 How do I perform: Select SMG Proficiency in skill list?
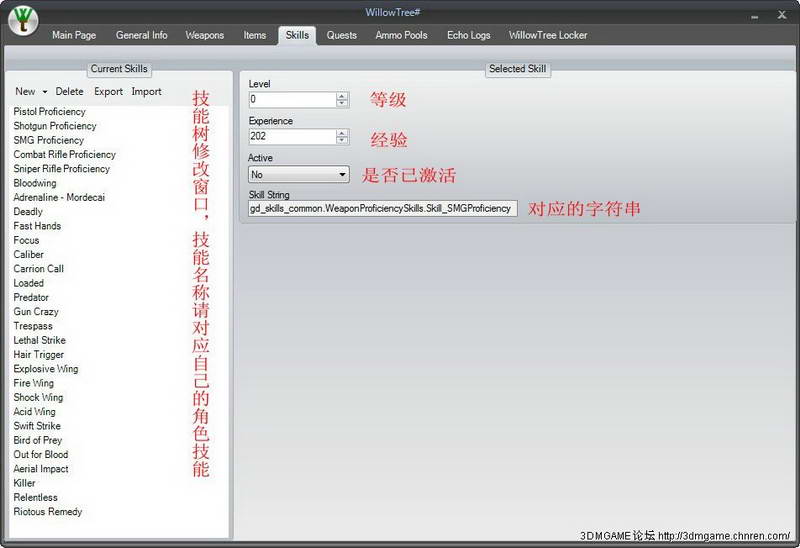tap(48, 140)
